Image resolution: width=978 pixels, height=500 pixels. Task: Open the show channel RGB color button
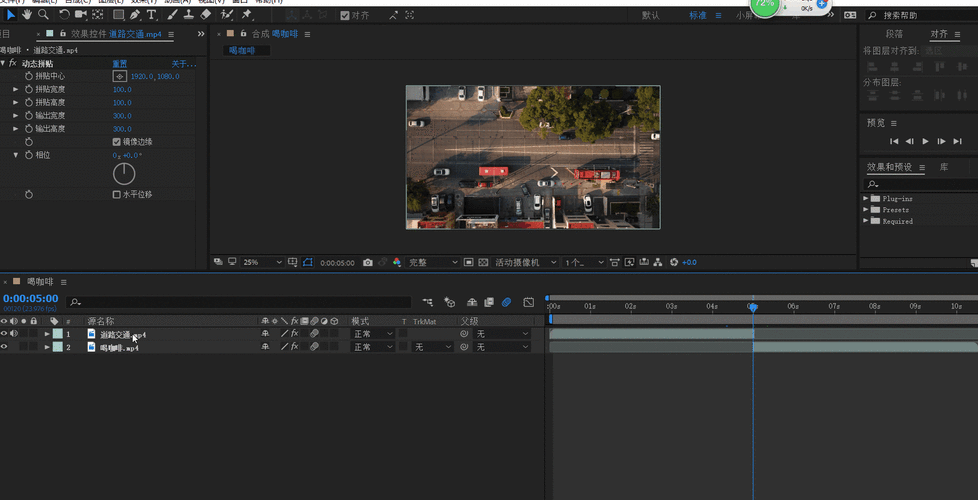(x=397, y=262)
